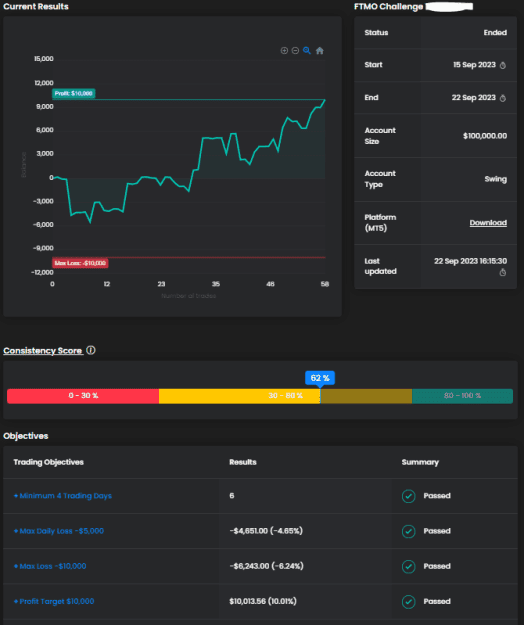Image resolution: width=524 pixels, height=625 pixels.
Task: Click the Summary column header
Action: click(420, 462)
